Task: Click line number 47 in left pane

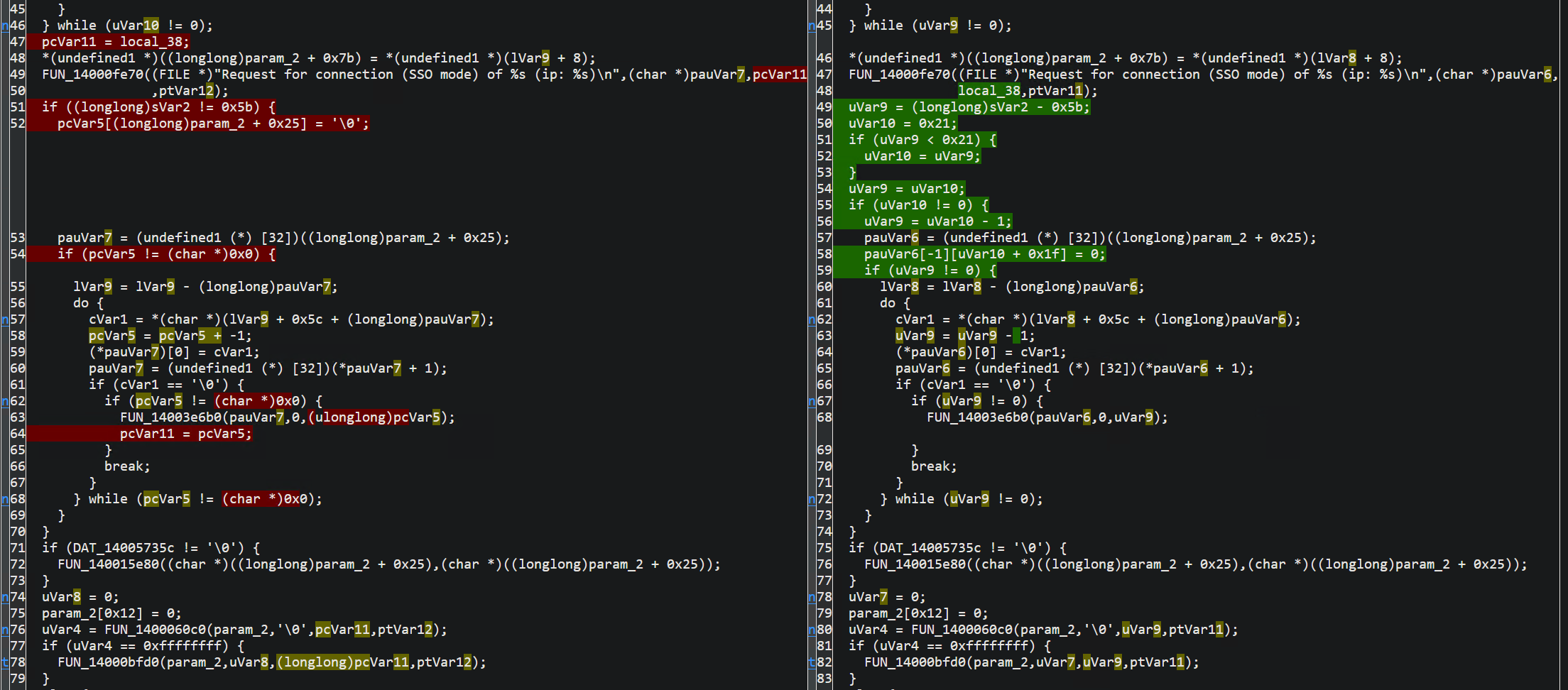Action: click(x=18, y=42)
